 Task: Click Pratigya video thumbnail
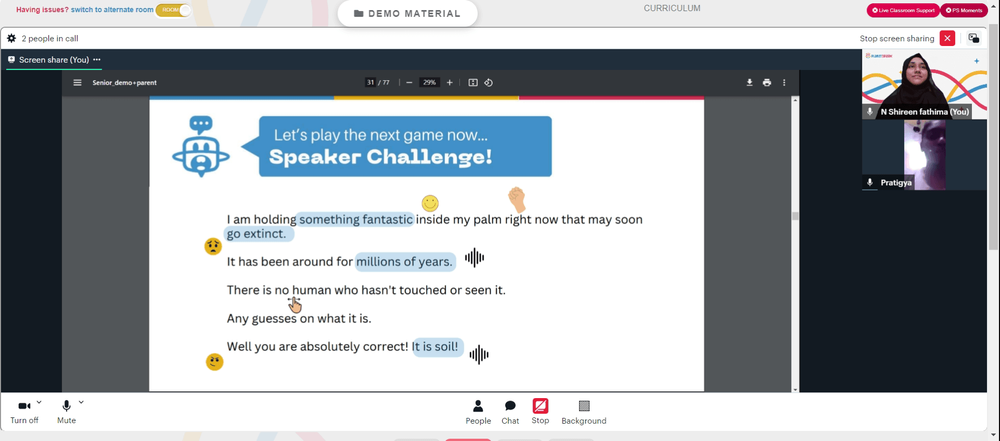click(x=924, y=155)
